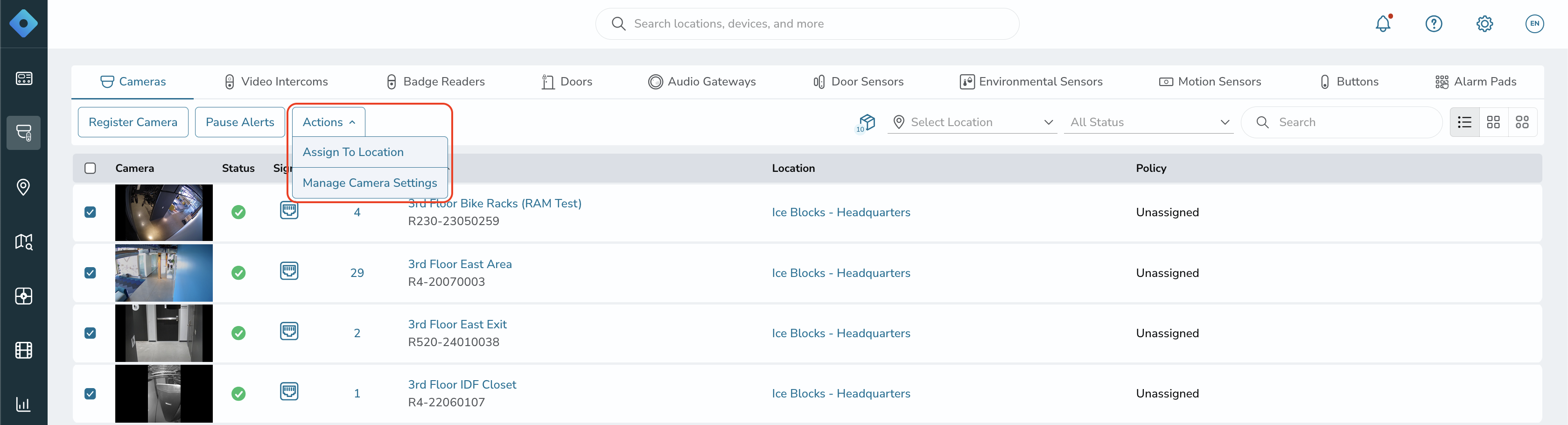Switch to the Badge Readers tab
1568x425 pixels.
pyautogui.click(x=435, y=82)
